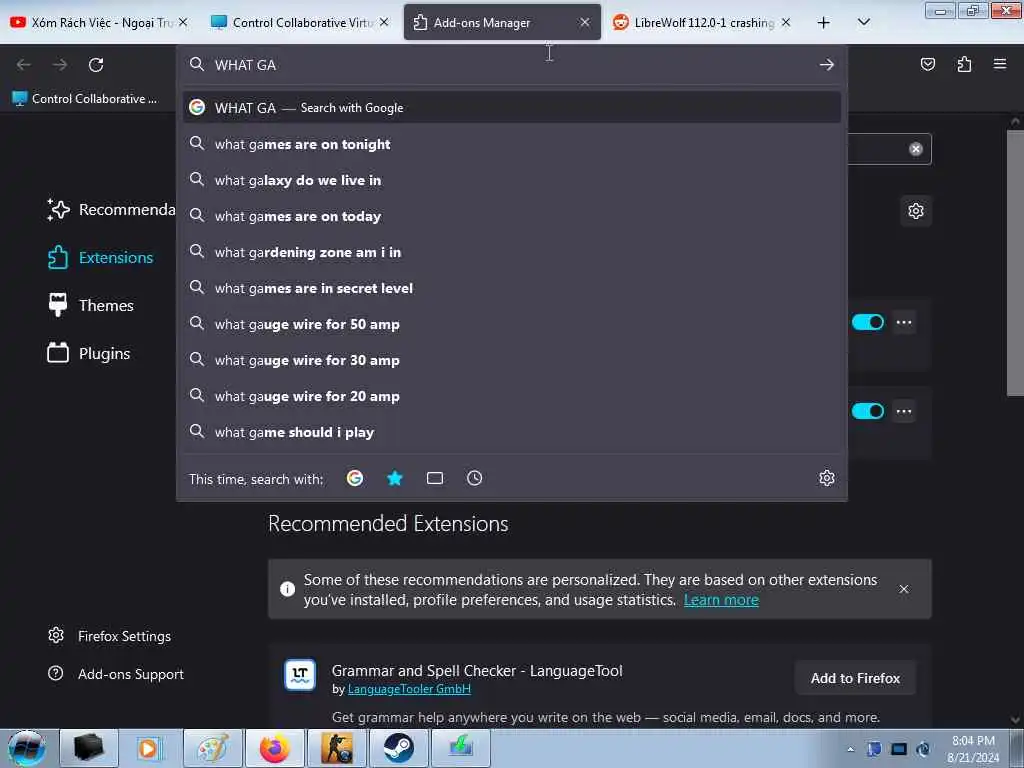Choose suggestion what galaxy do we live in

coord(512,180)
